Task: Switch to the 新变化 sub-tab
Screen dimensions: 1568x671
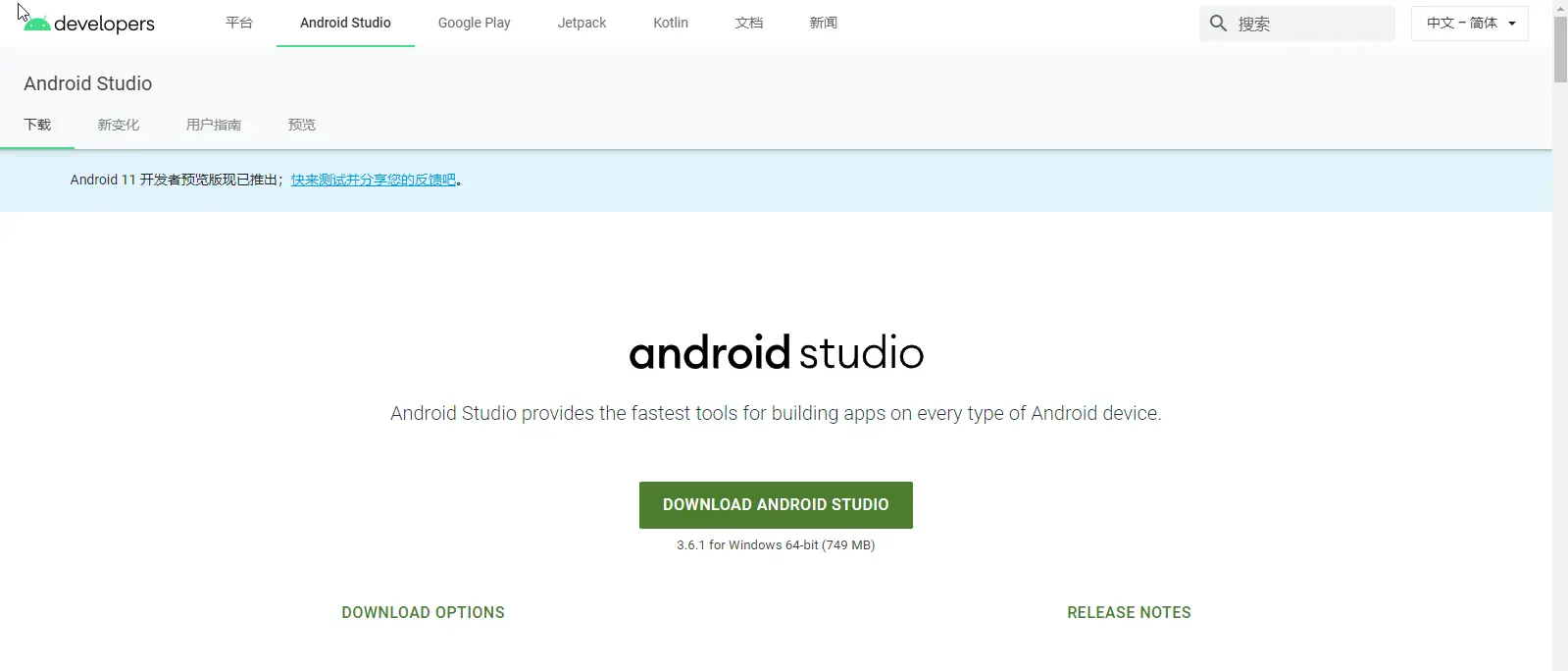Action: coord(119,125)
